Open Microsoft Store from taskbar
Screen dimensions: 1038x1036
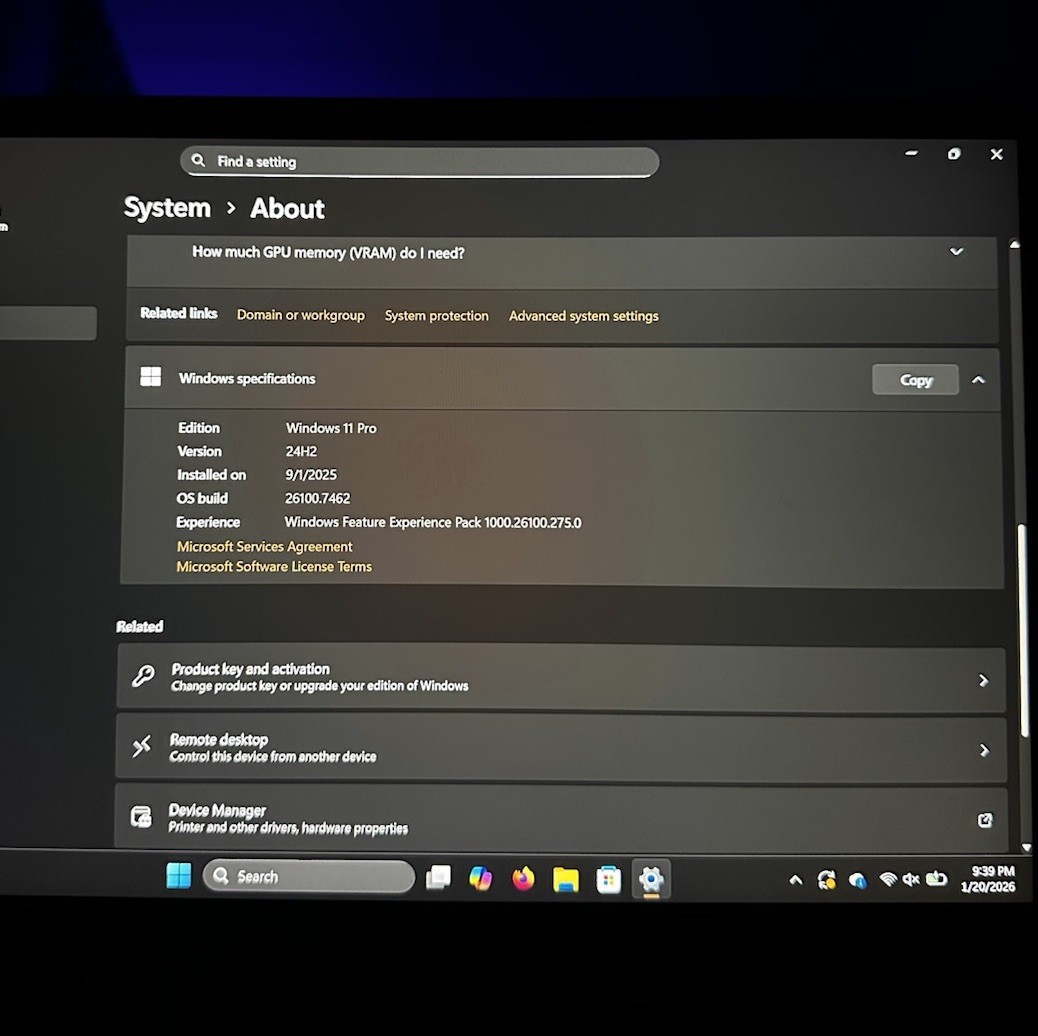pos(608,880)
